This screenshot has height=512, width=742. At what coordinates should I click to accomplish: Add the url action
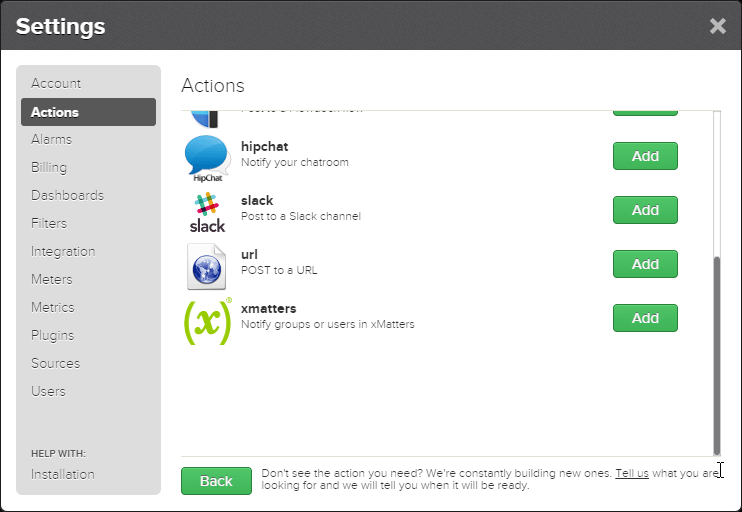(645, 264)
